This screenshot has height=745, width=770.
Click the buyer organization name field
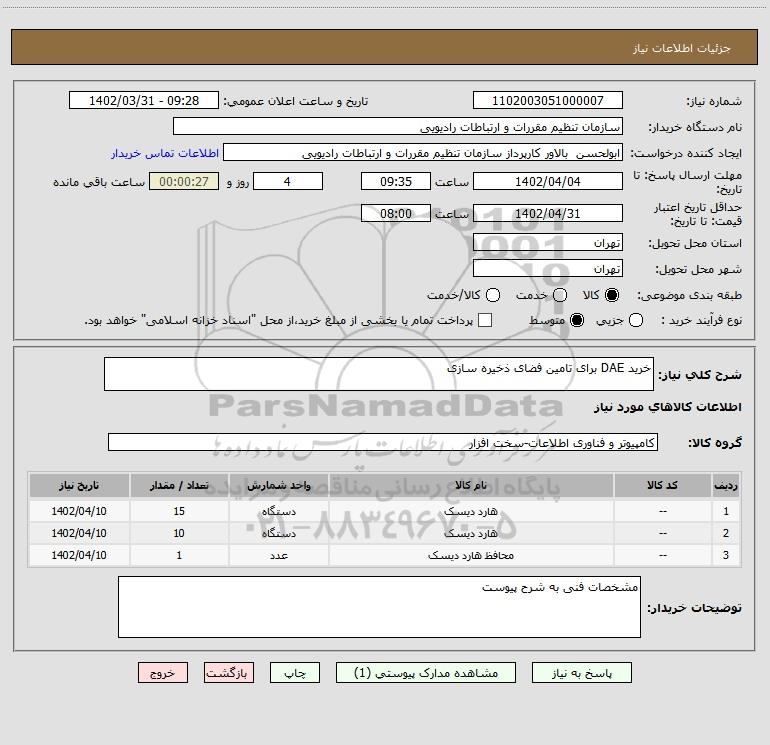pos(398,127)
